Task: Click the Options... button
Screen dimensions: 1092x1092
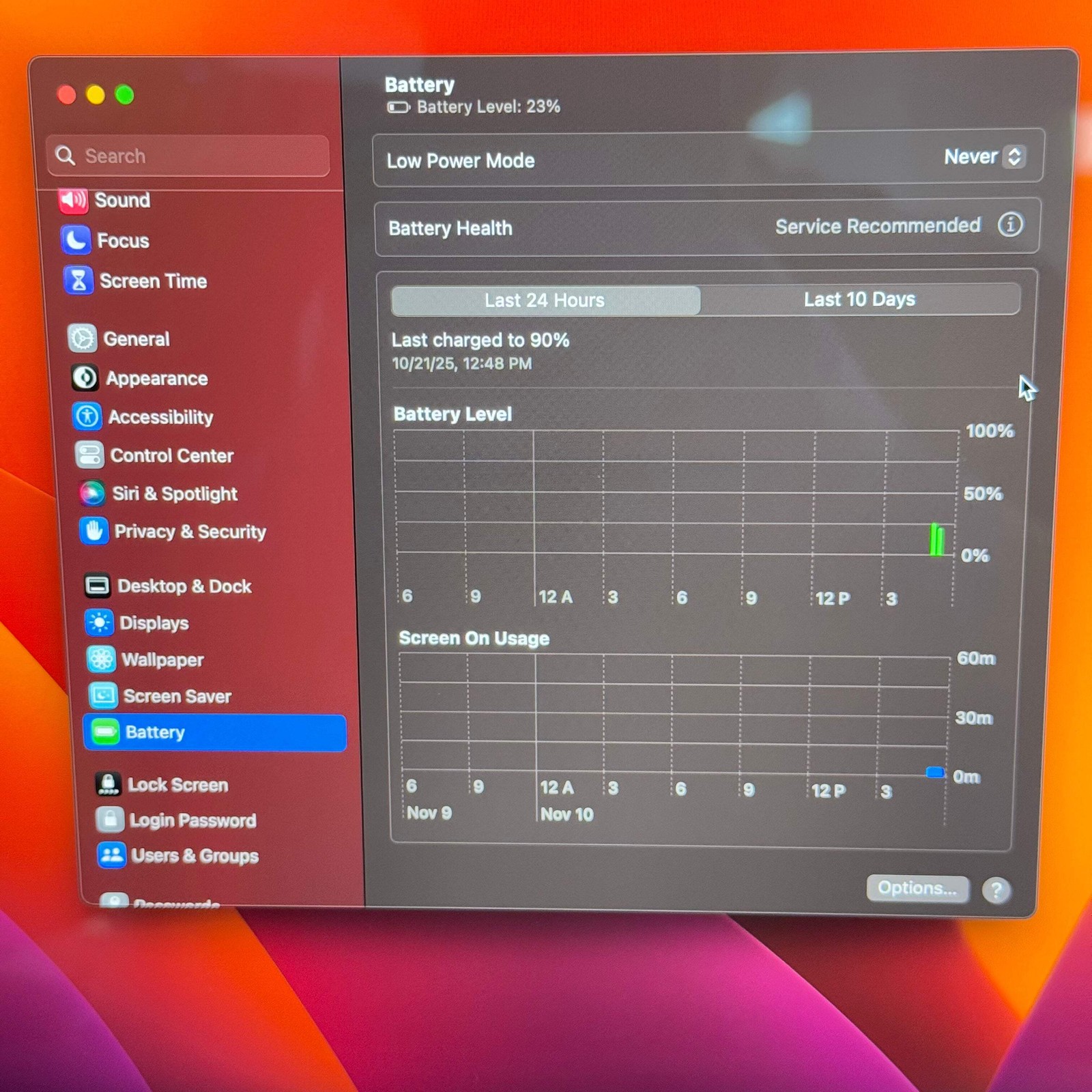Action: pyautogui.click(x=918, y=888)
